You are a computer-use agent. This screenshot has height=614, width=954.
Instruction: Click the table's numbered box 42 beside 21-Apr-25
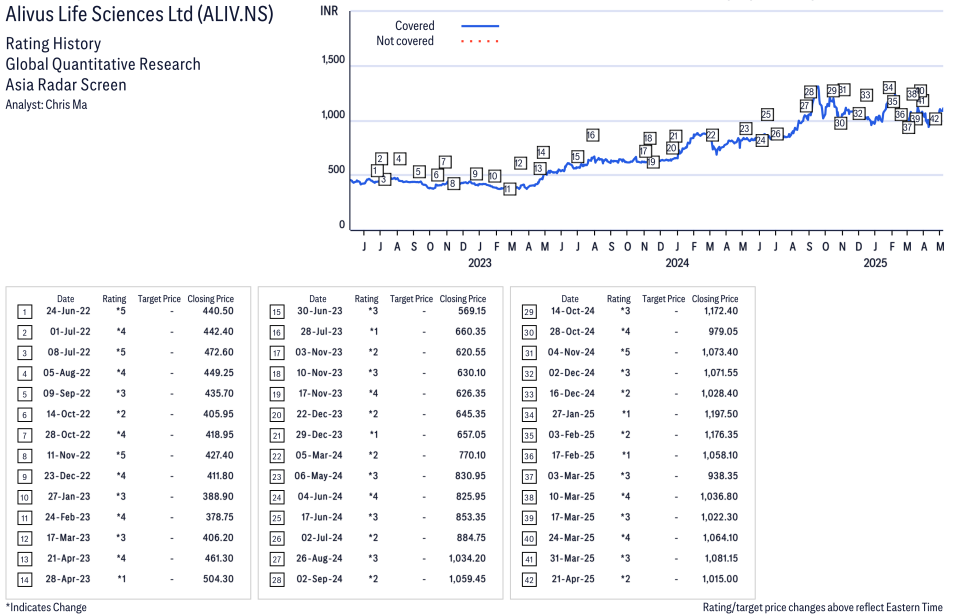click(529, 580)
